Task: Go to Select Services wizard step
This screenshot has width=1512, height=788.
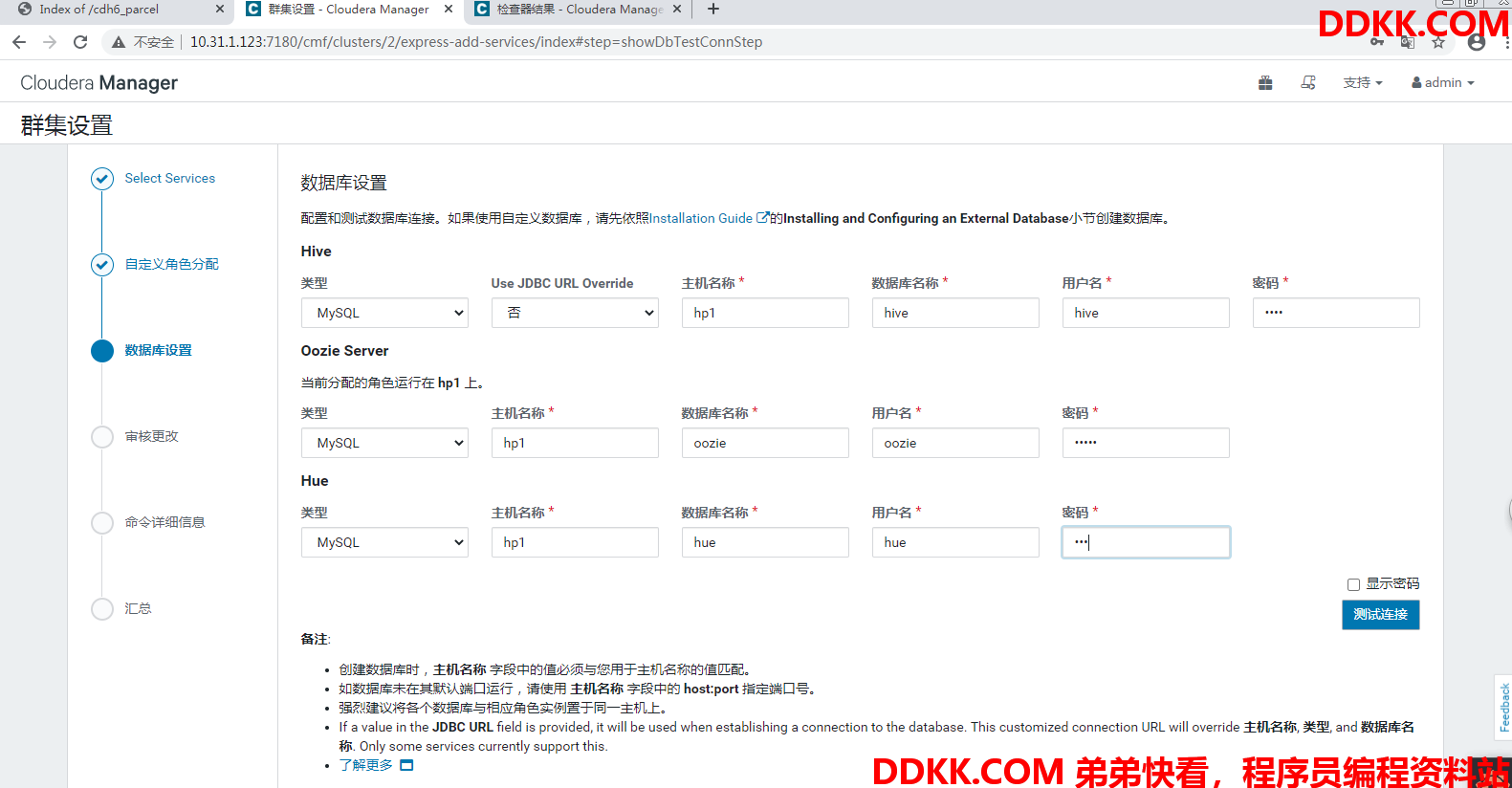Action: click(x=170, y=179)
